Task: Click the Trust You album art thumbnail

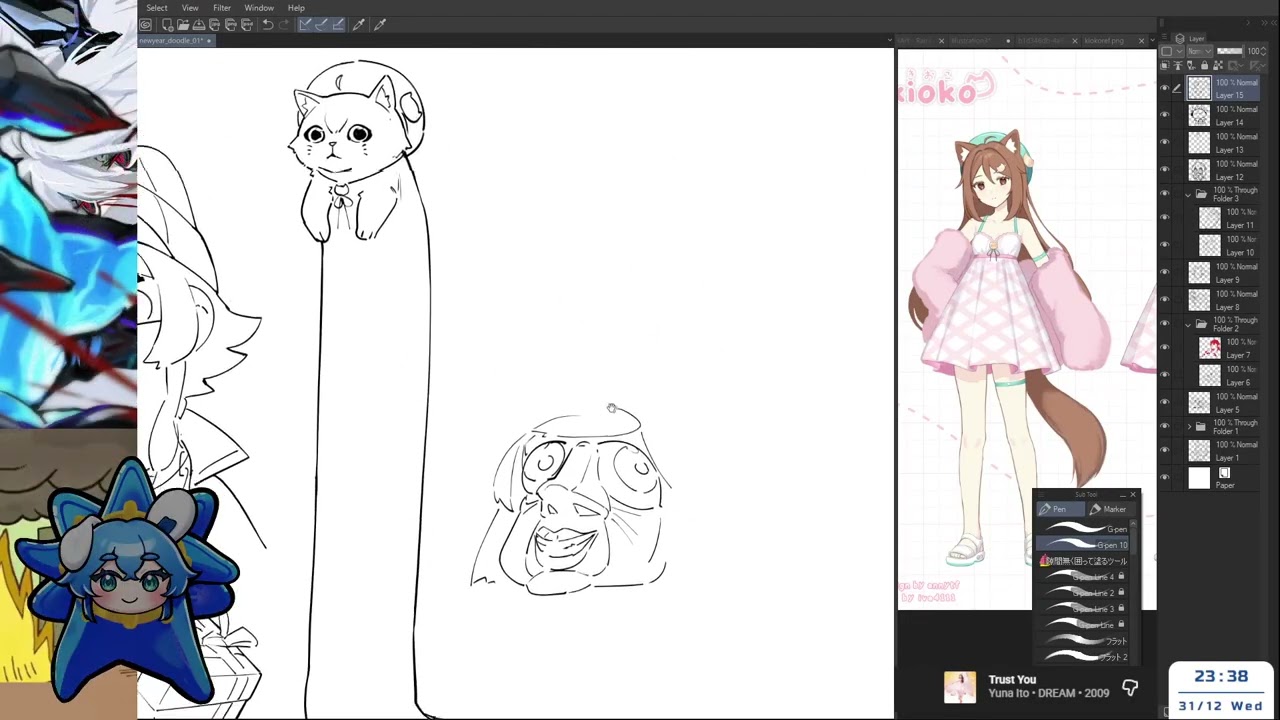Action: (960, 687)
